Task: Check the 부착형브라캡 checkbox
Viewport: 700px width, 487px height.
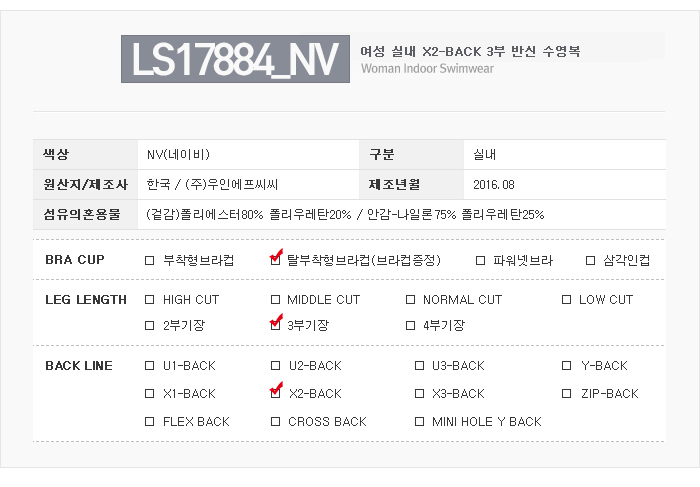Action: point(150,261)
